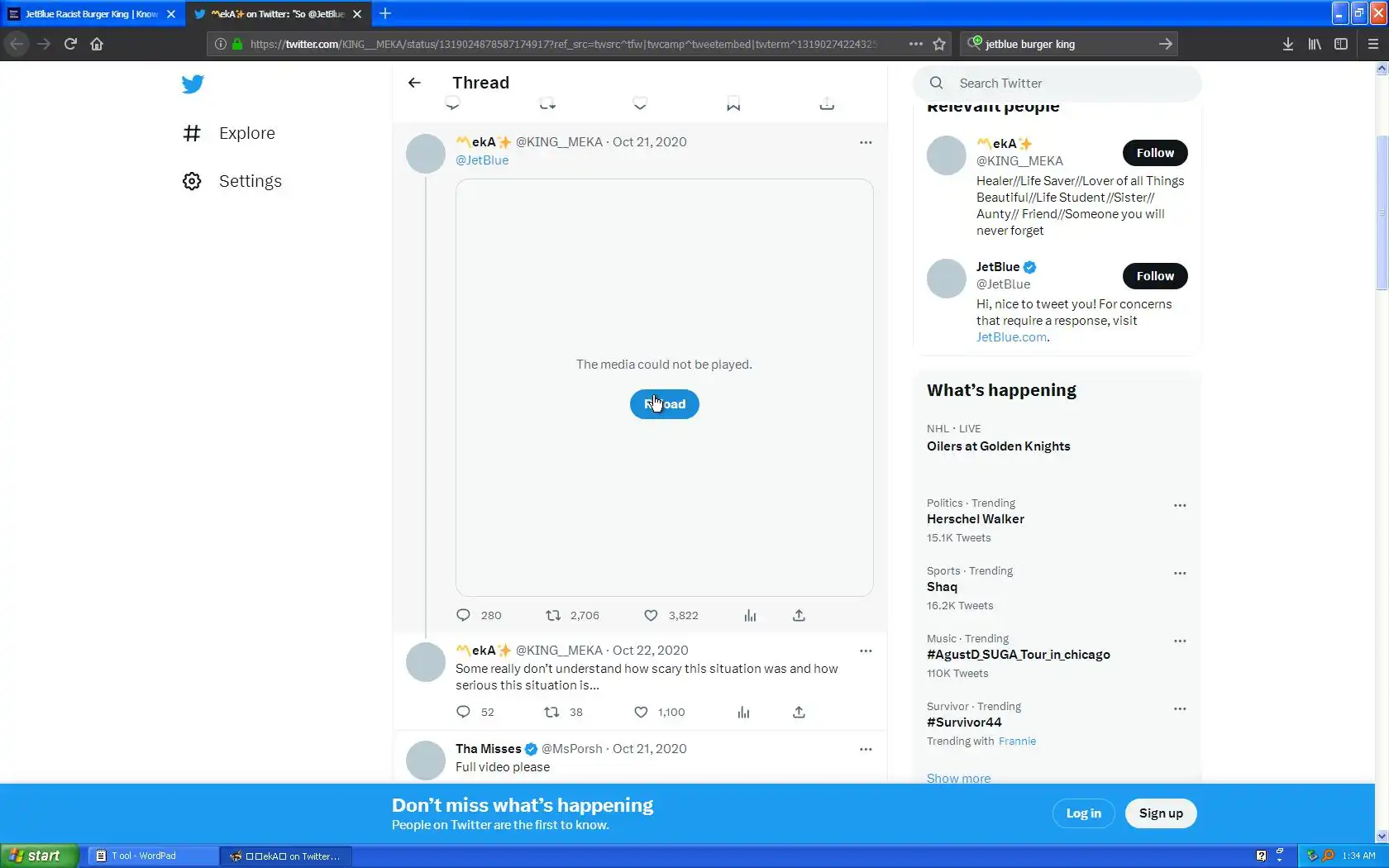Click the browser Reload button
The image size is (1389, 868).
70,44
